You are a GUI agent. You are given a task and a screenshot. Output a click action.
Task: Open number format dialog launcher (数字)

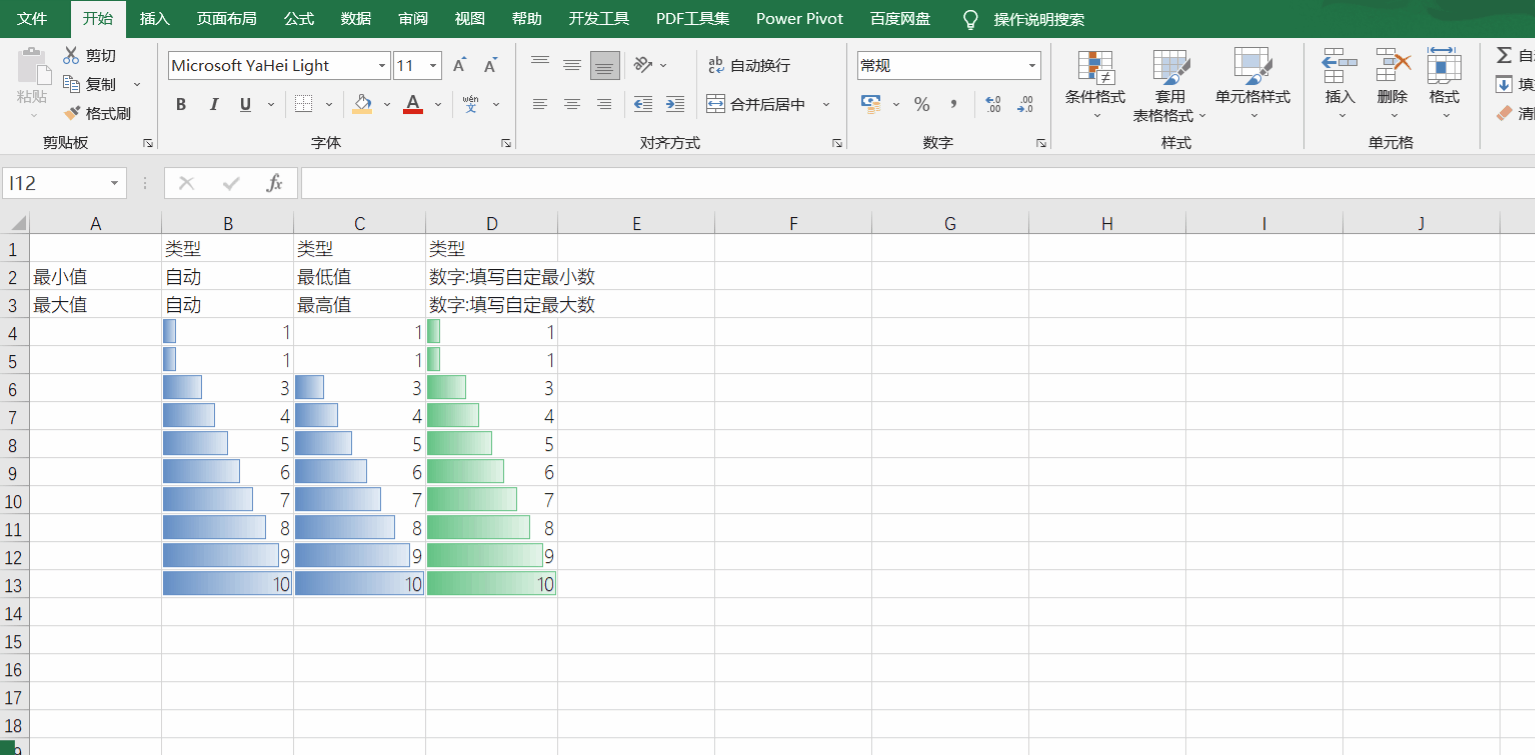pyautogui.click(x=1041, y=143)
